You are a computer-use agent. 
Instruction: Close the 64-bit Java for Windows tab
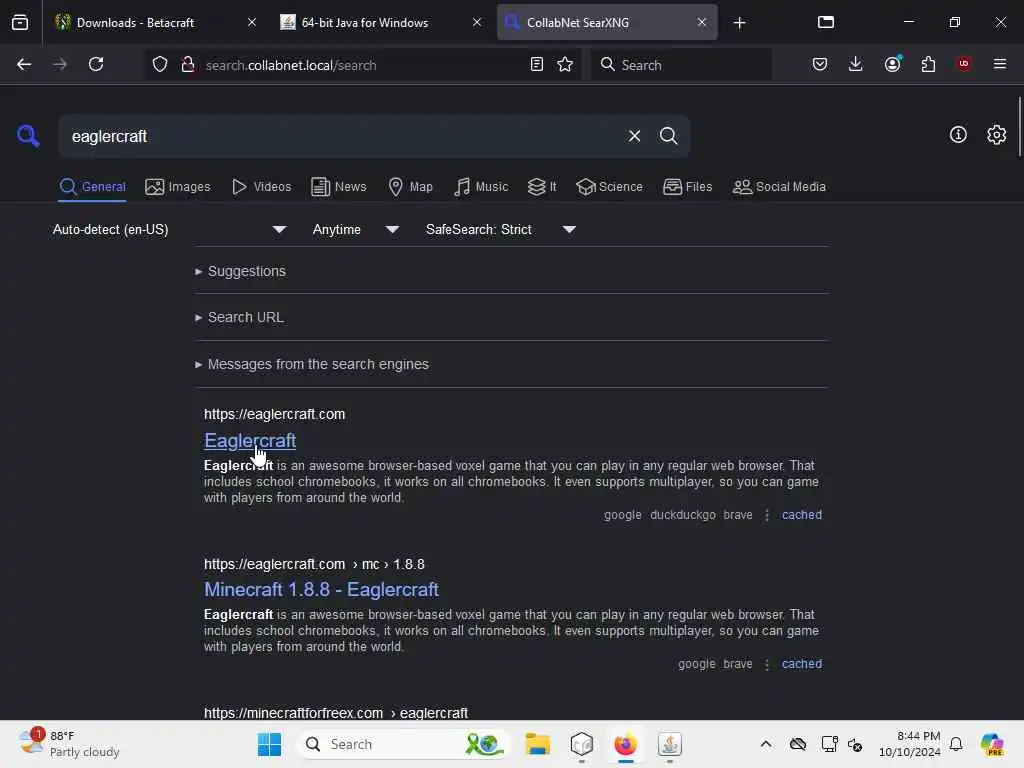pyautogui.click(x=477, y=22)
